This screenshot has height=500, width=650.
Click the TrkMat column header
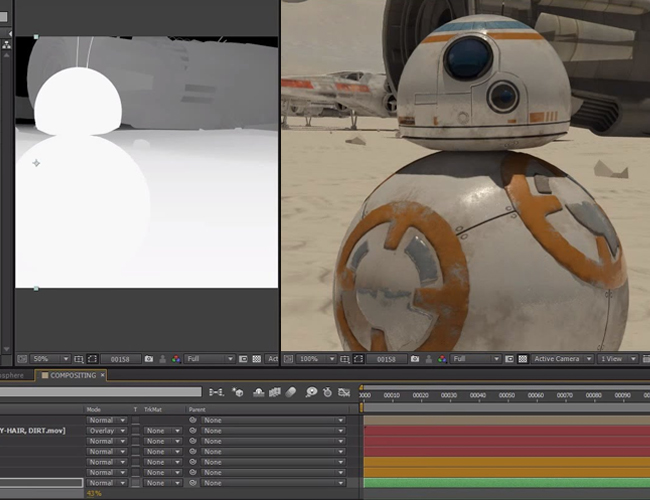pyautogui.click(x=153, y=410)
